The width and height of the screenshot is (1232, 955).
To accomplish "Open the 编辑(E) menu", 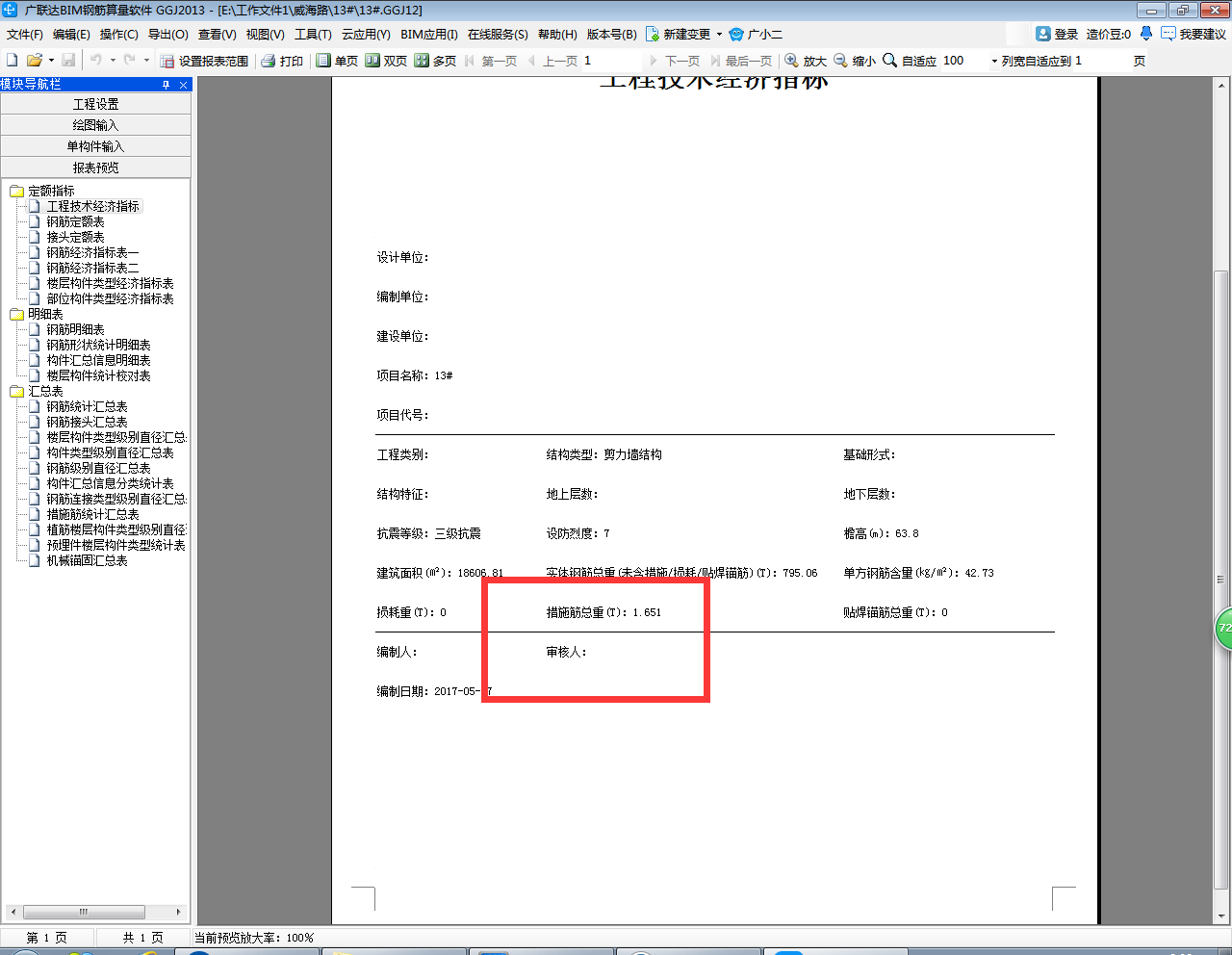I will tap(71, 35).
